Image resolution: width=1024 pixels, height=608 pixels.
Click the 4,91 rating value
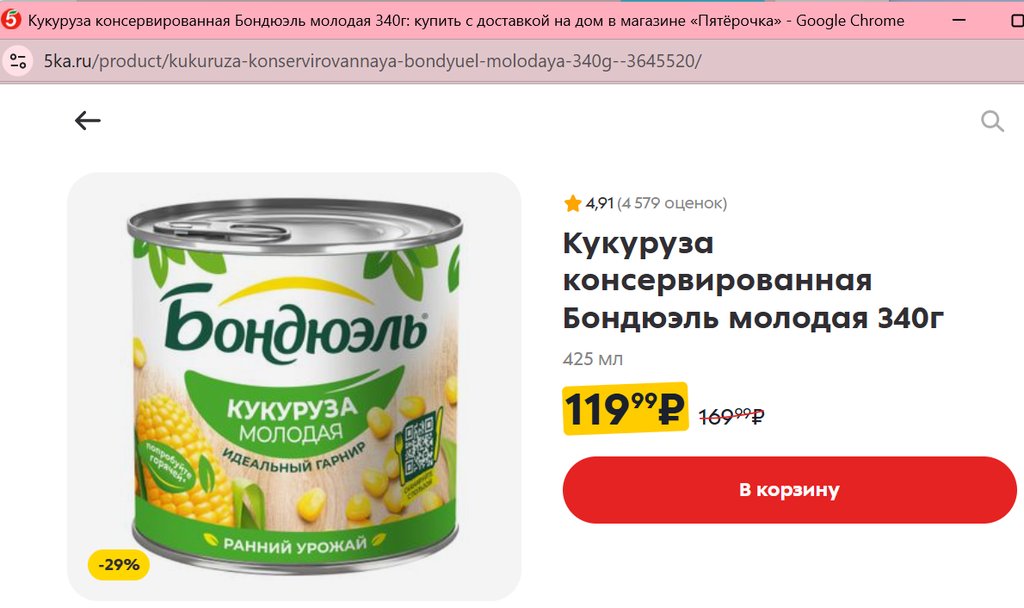pos(600,203)
